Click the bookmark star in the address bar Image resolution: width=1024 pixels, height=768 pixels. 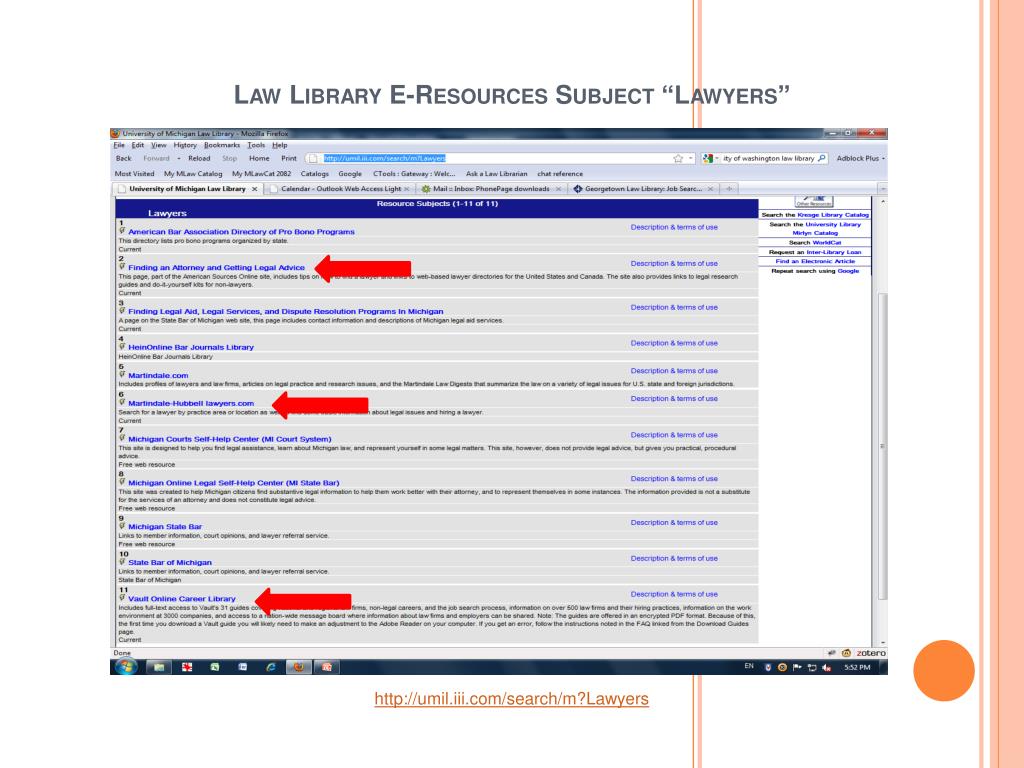coord(678,159)
